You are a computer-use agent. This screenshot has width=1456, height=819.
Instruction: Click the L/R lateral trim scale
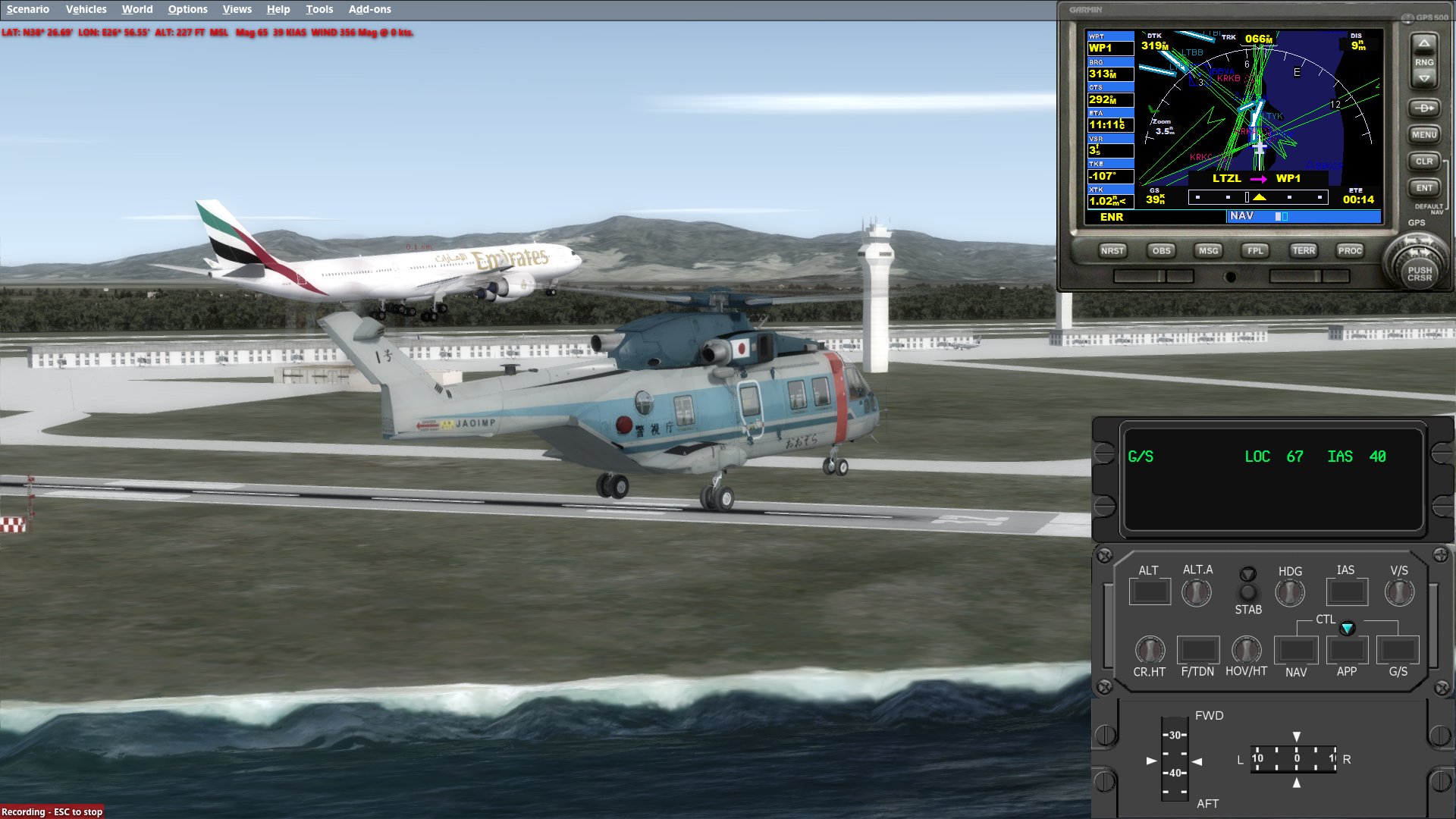[x=1294, y=758]
